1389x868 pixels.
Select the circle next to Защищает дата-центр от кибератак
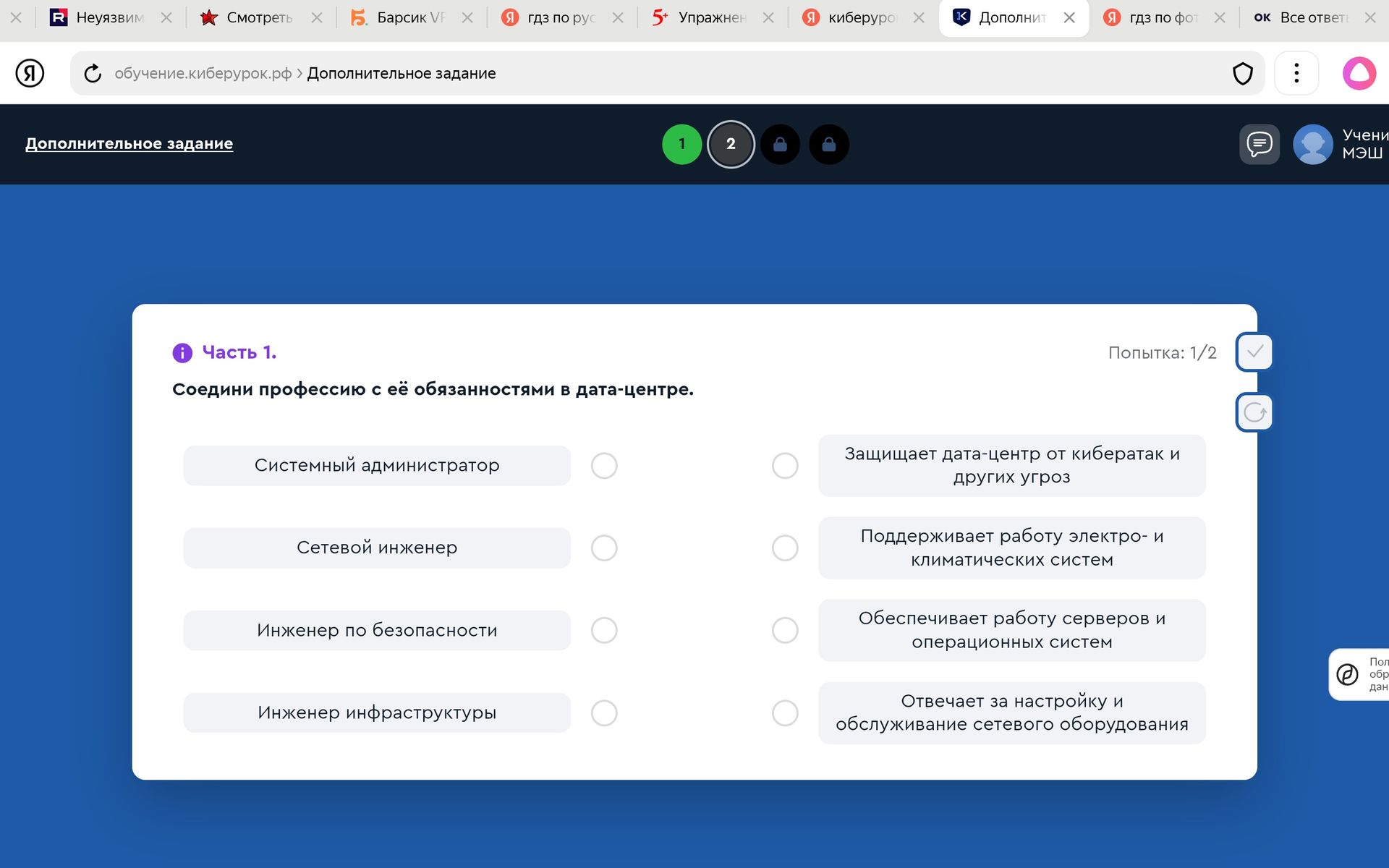[x=785, y=466]
